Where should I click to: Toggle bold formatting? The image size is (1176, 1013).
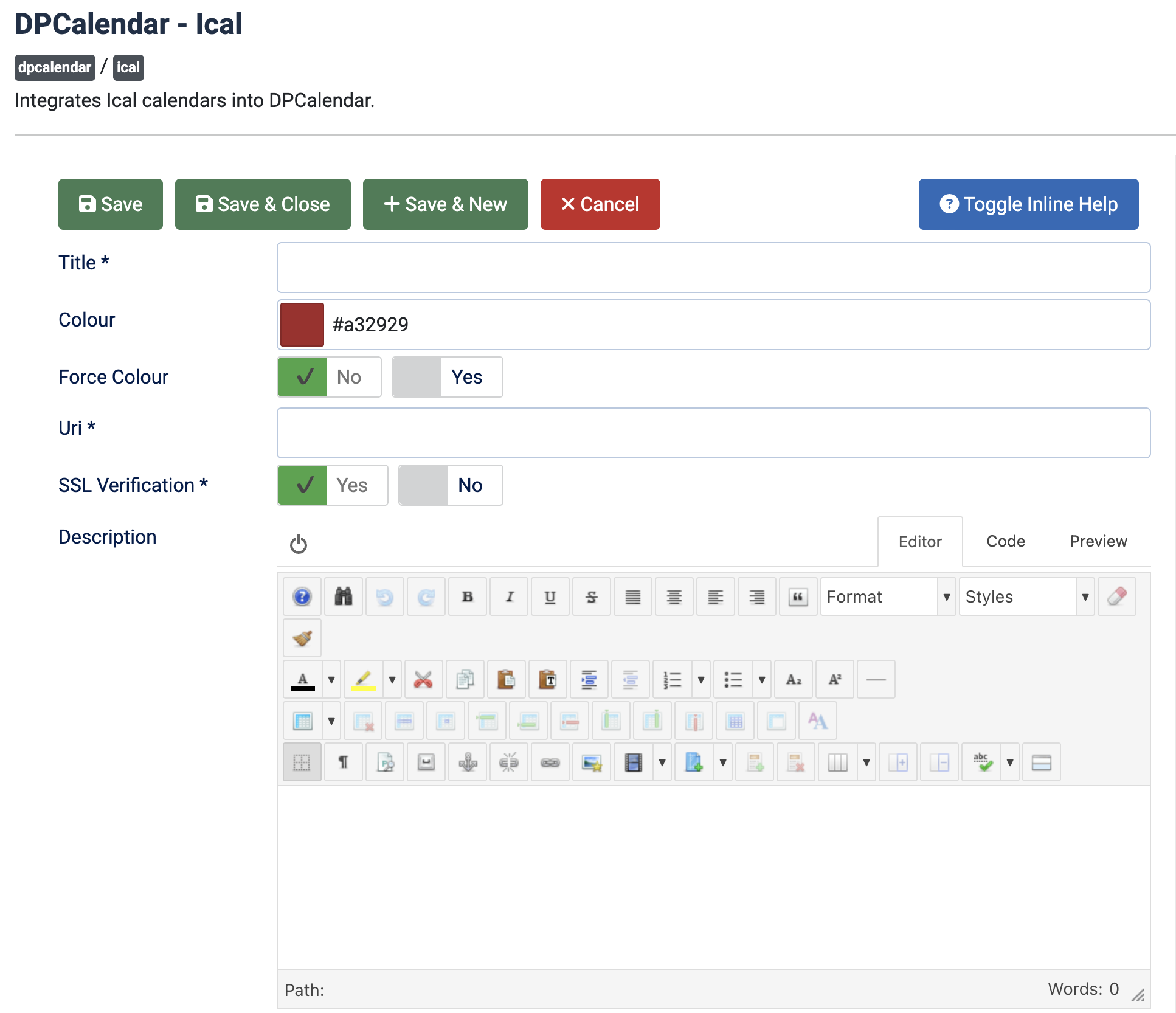[x=468, y=596]
